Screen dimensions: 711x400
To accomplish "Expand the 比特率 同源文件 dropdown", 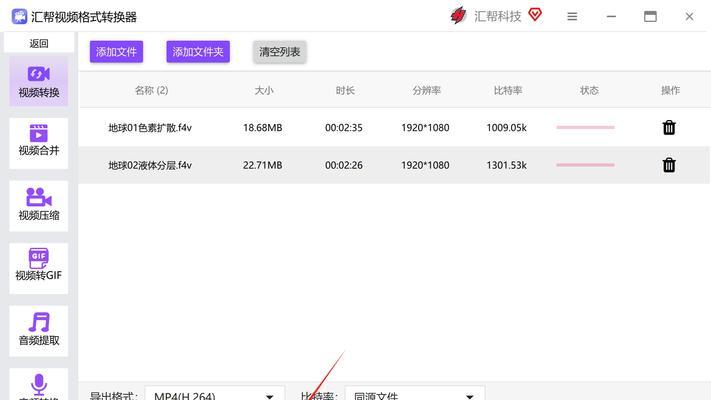I will tap(415, 395).
